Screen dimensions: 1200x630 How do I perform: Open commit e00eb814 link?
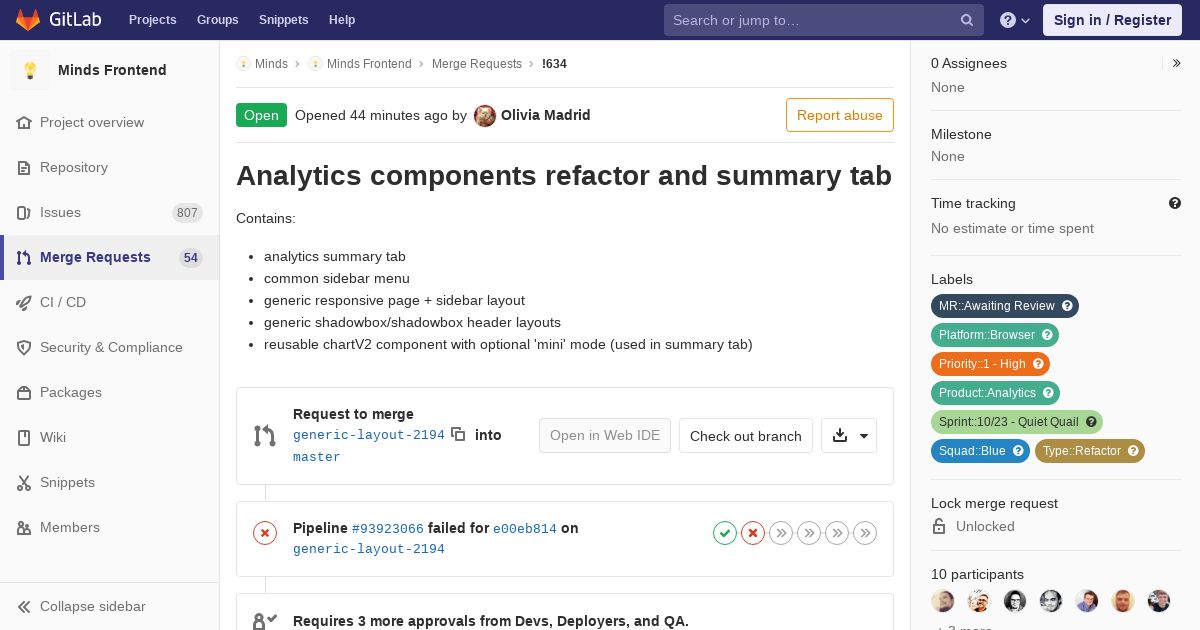click(x=525, y=528)
